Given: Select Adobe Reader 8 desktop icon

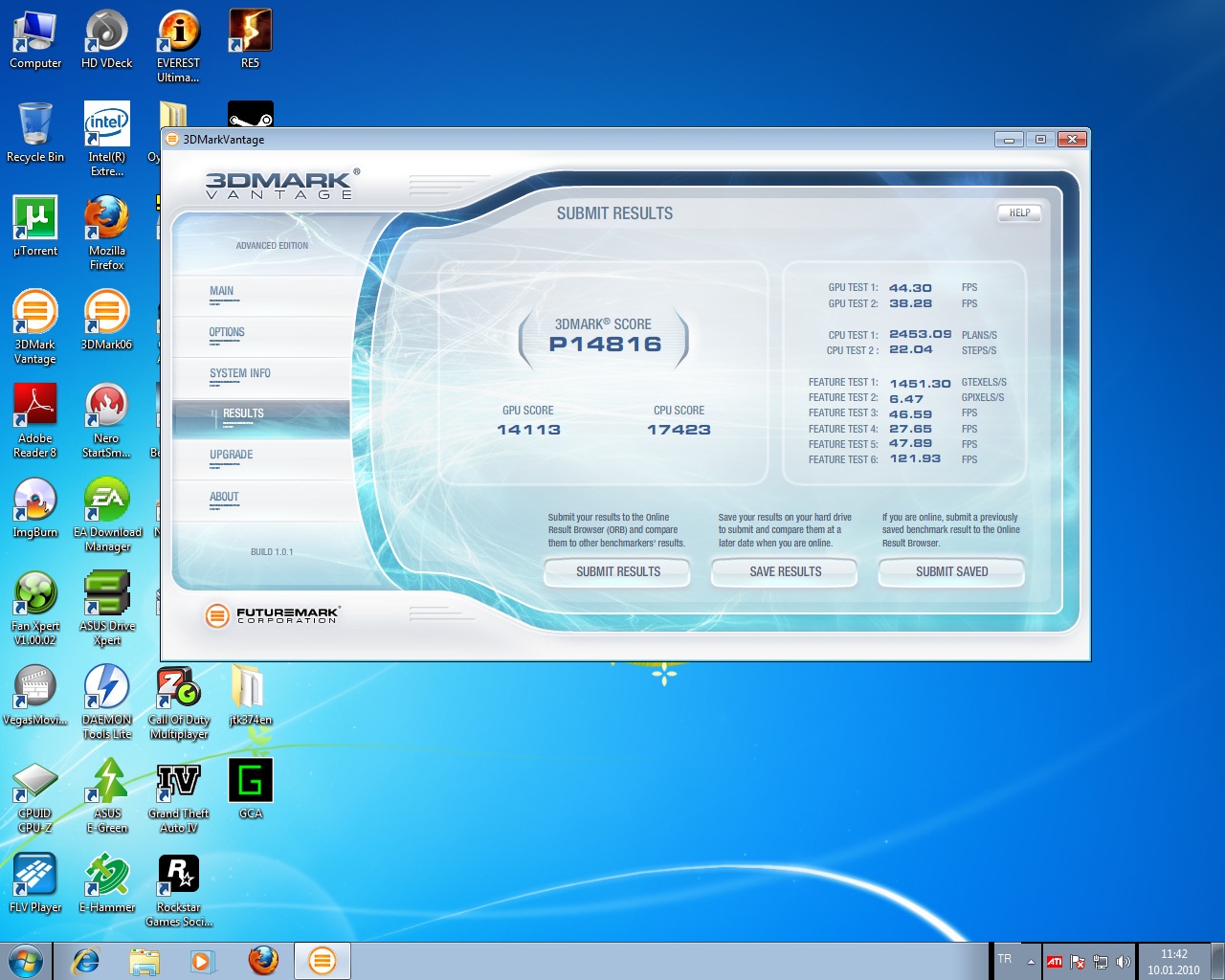Looking at the screenshot, I should [x=35, y=421].
